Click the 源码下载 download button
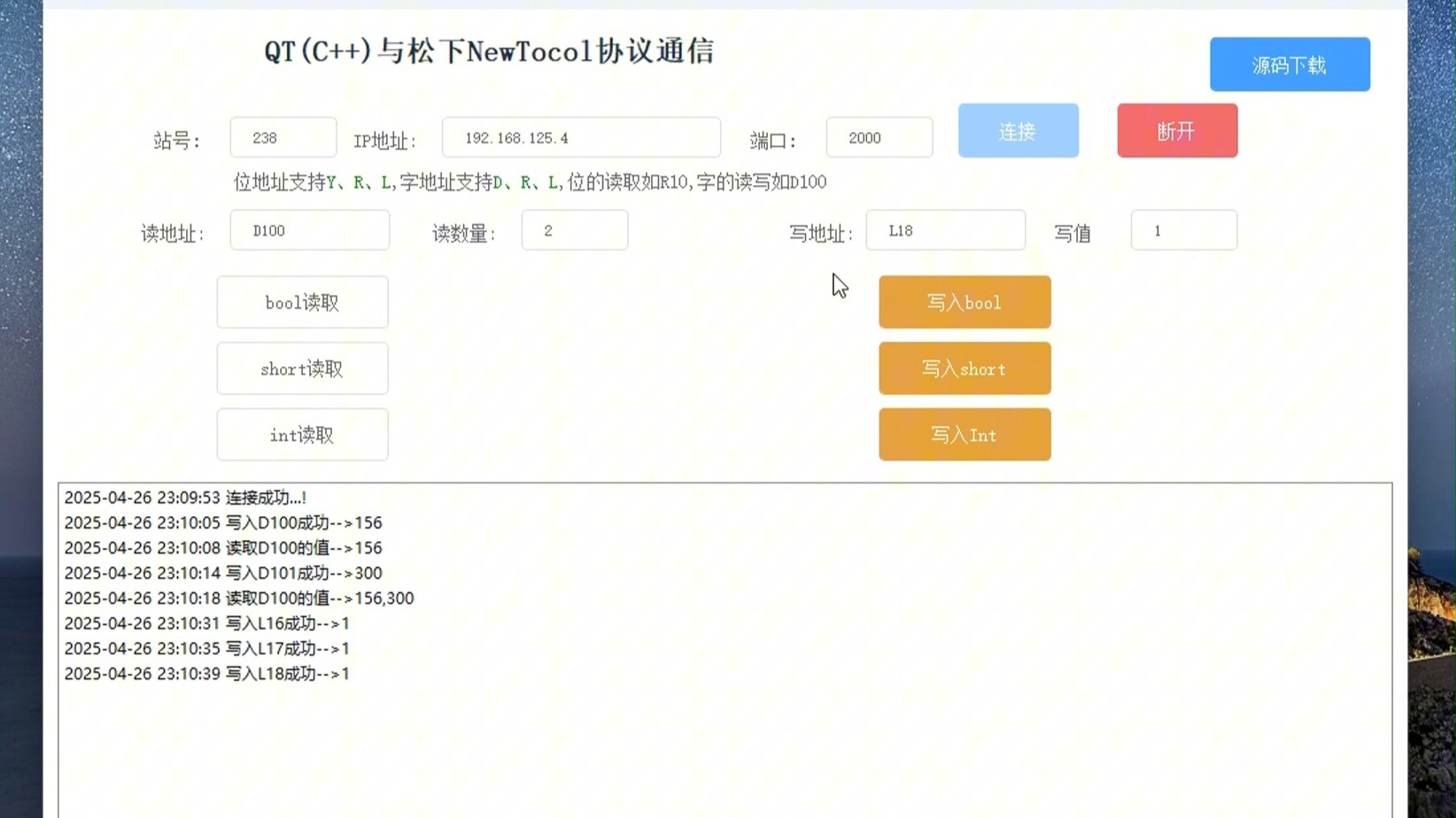1456x818 pixels. (1289, 64)
